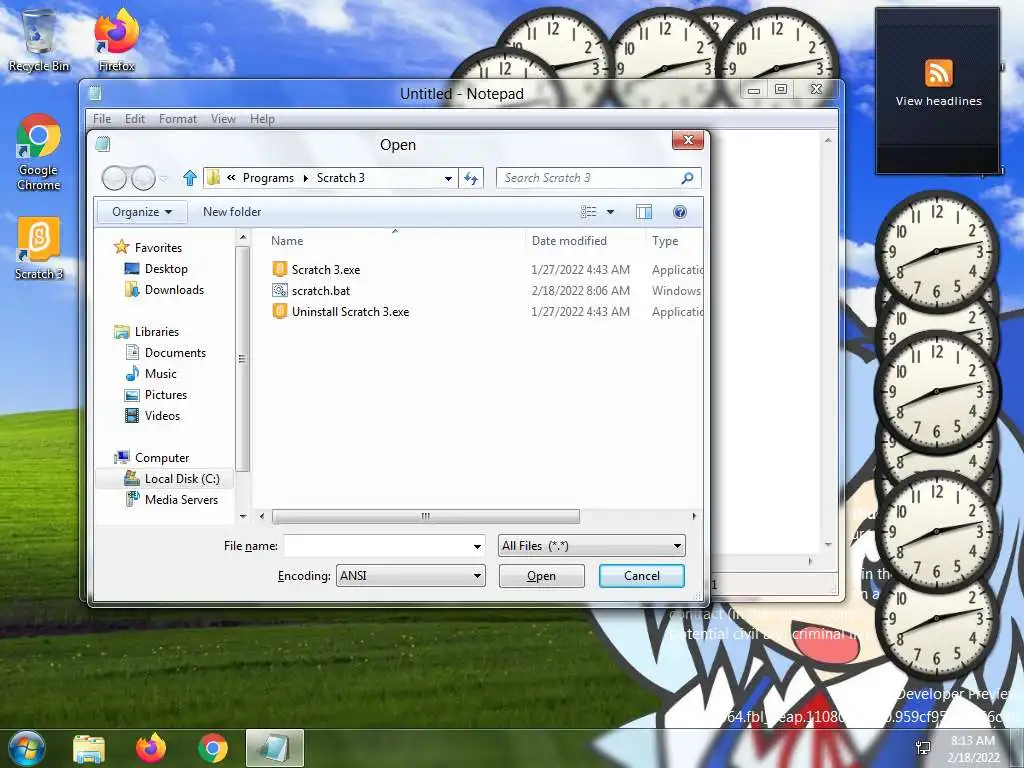The width and height of the screenshot is (1024, 768).
Task: Refresh the folder via address bar button
Action: (471, 178)
